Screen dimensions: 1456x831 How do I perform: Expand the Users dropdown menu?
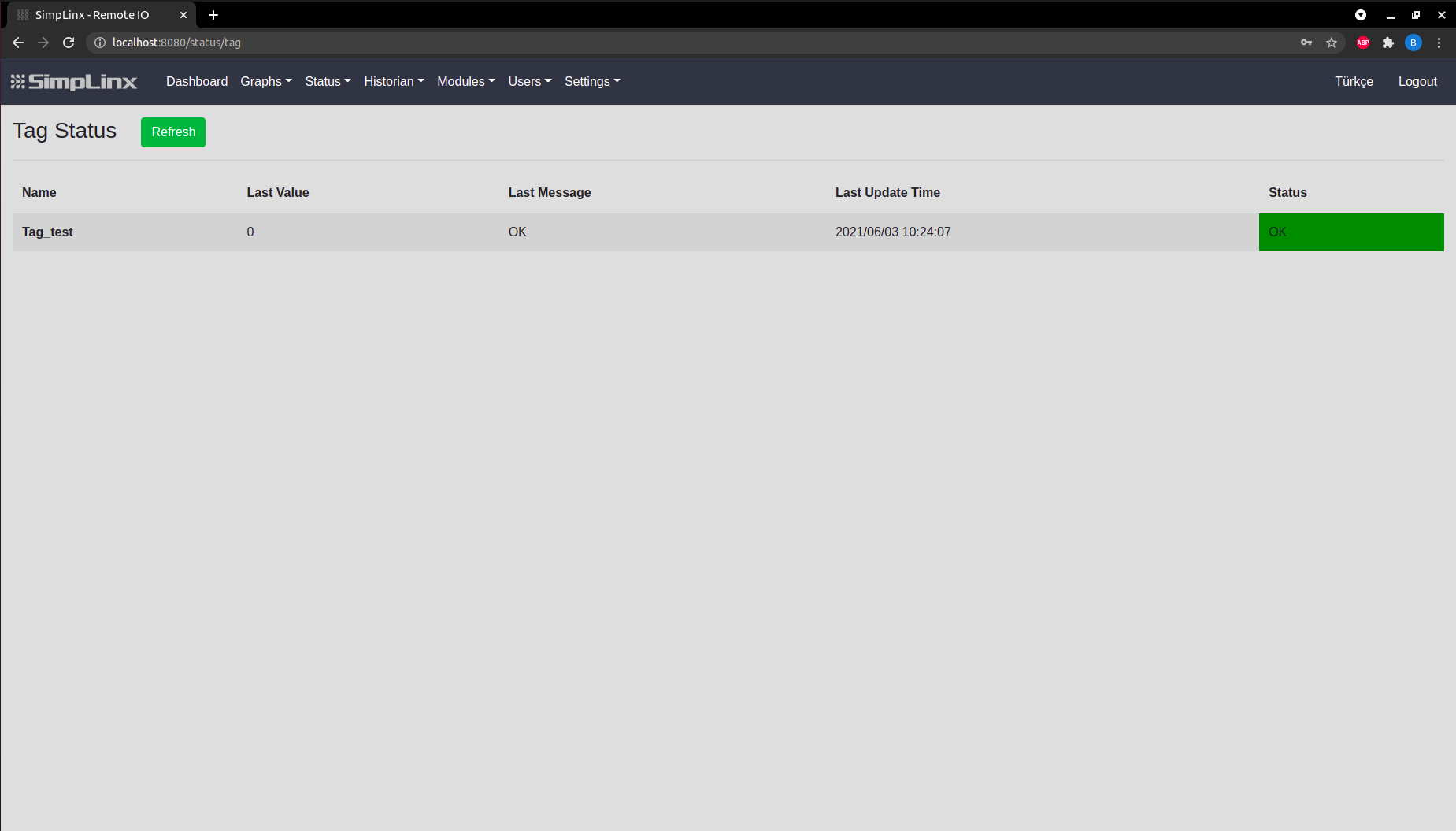(530, 81)
